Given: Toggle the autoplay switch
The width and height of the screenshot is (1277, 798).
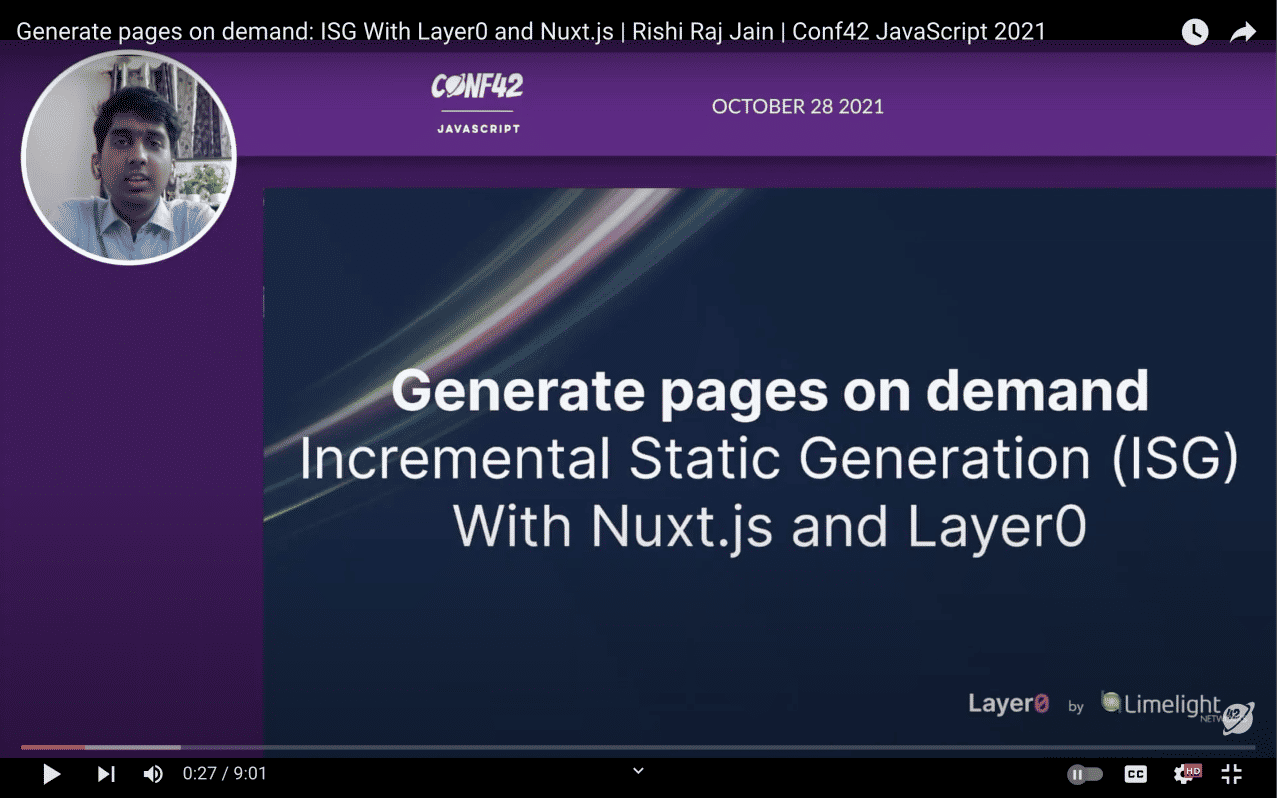Looking at the screenshot, I should (1085, 774).
